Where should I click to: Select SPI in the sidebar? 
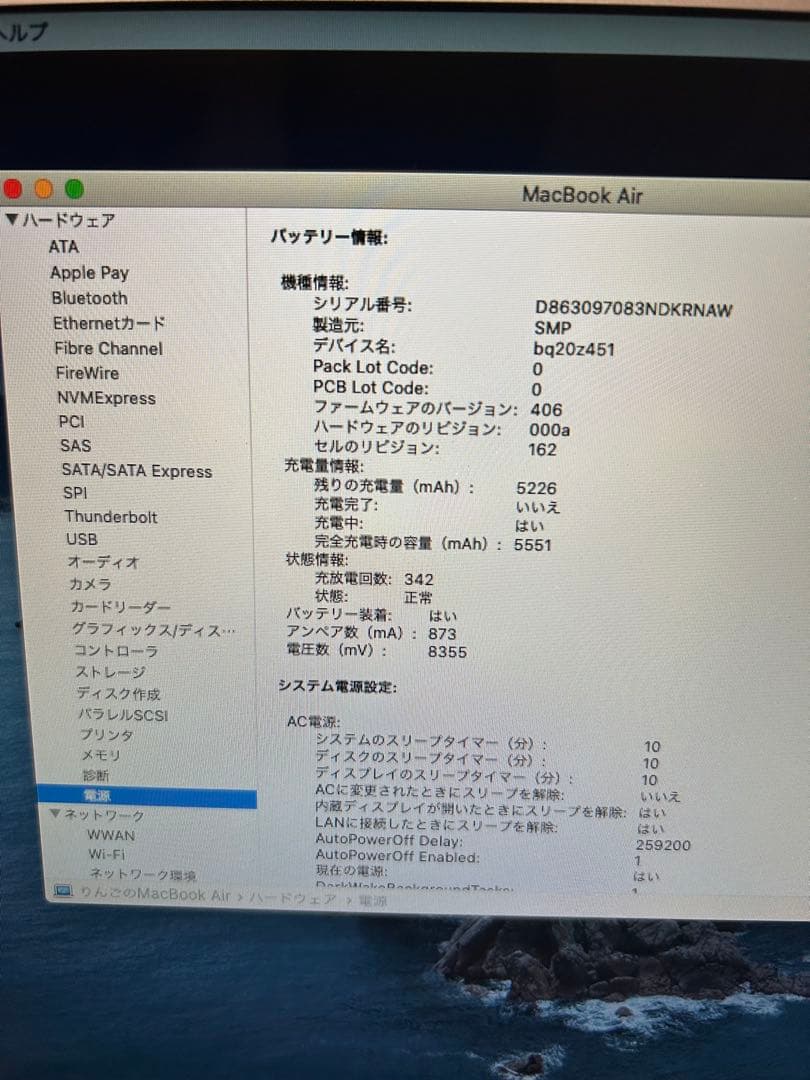[x=74, y=493]
